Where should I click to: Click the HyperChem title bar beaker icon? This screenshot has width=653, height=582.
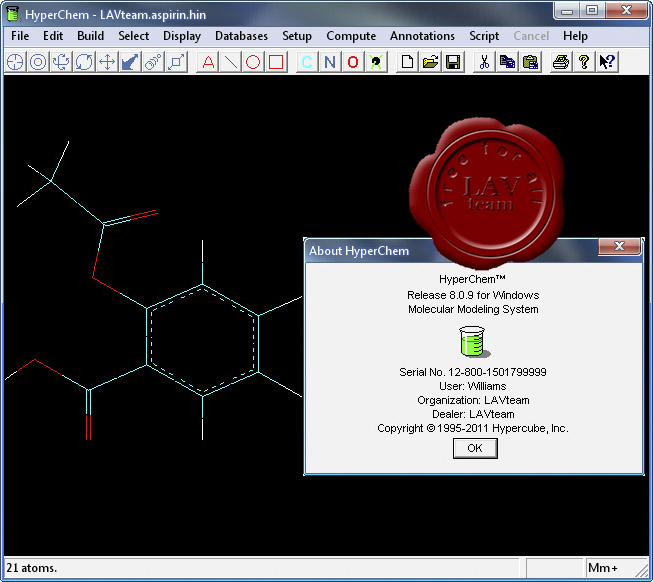click(13, 13)
